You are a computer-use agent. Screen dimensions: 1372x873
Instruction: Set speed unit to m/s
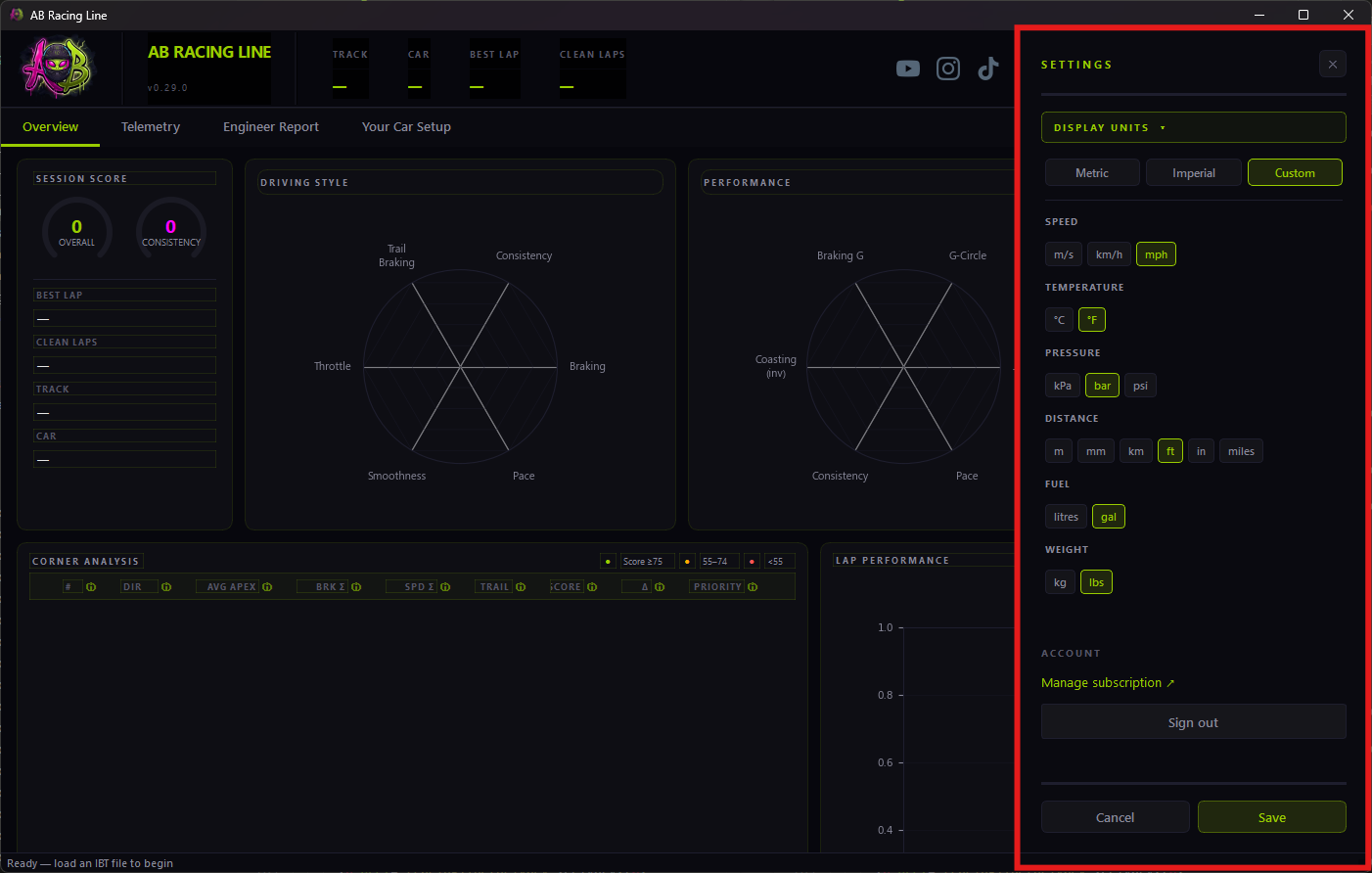[x=1064, y=254]
